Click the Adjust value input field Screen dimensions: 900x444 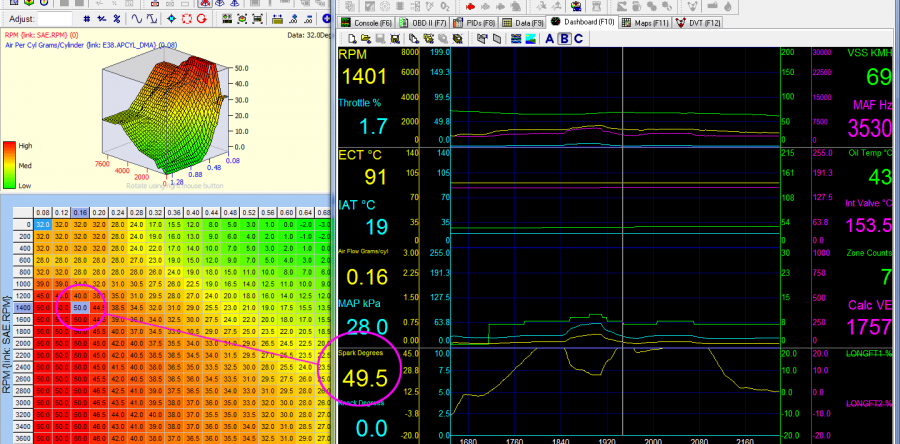pyautogui.click(x=55, y=18)
